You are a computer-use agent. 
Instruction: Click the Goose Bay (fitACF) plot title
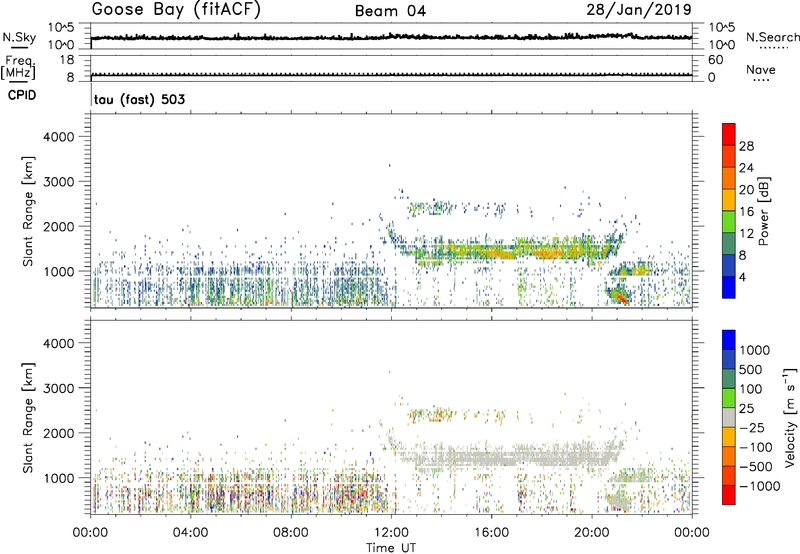coord(176,10)
